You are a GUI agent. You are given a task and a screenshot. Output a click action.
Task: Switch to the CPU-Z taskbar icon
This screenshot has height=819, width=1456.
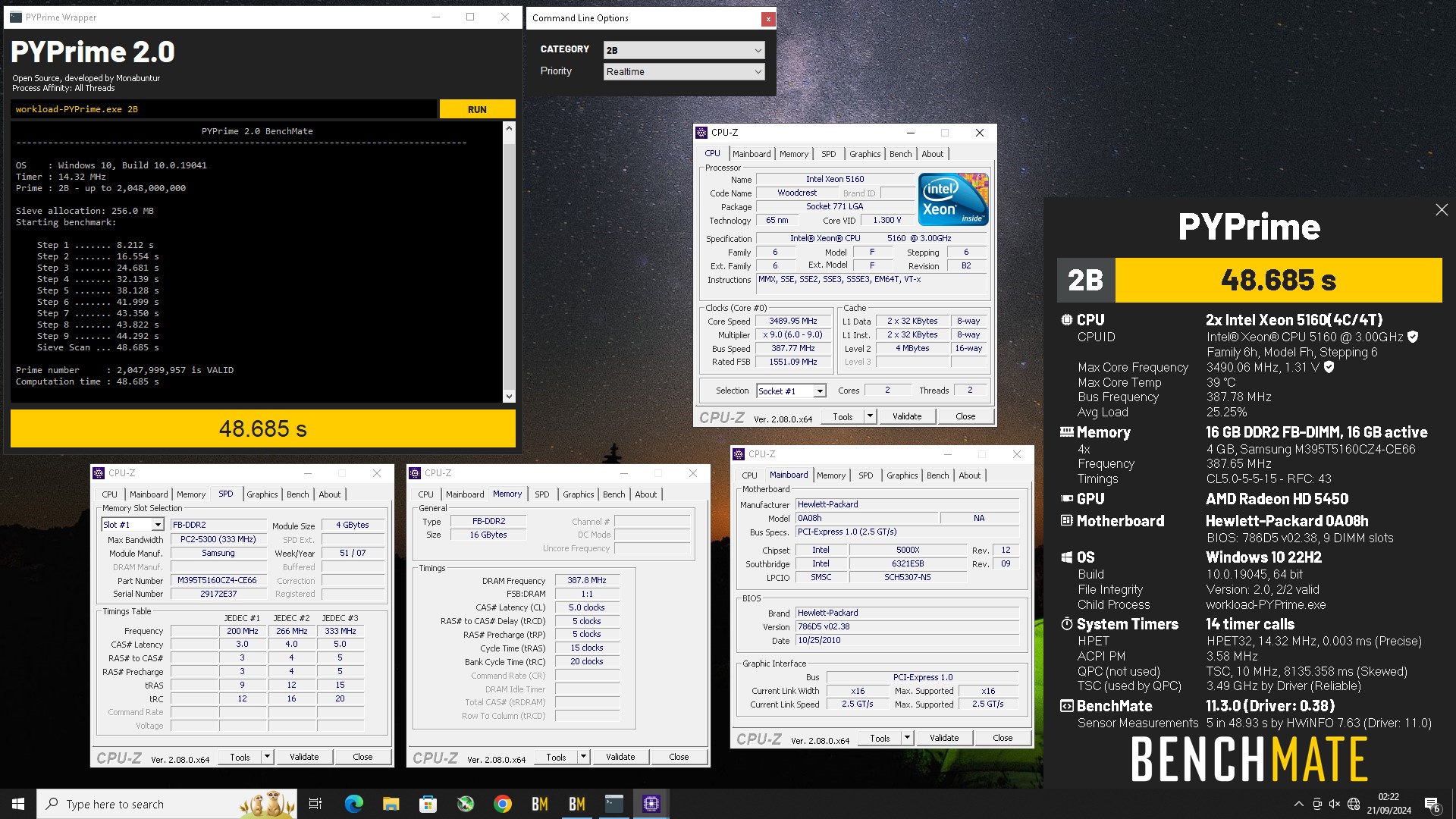click(x=651, y=804)
